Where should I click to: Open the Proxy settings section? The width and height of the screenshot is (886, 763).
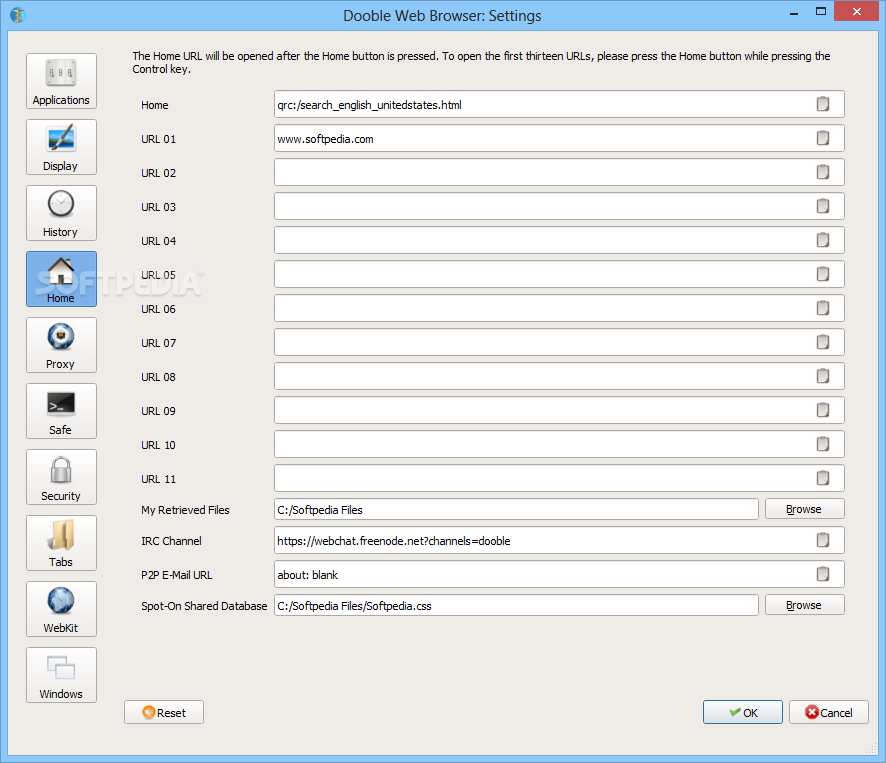point(61,345)
